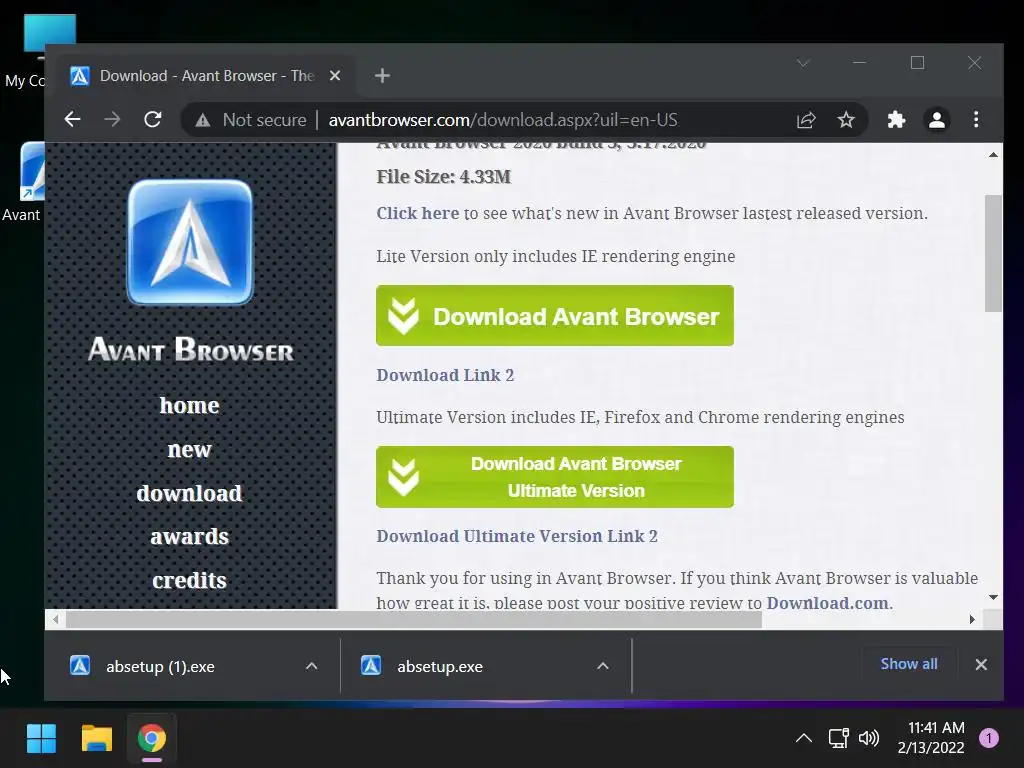Show hidden system tray icons
Viewport: 1024px width, 768px height.
804,738
